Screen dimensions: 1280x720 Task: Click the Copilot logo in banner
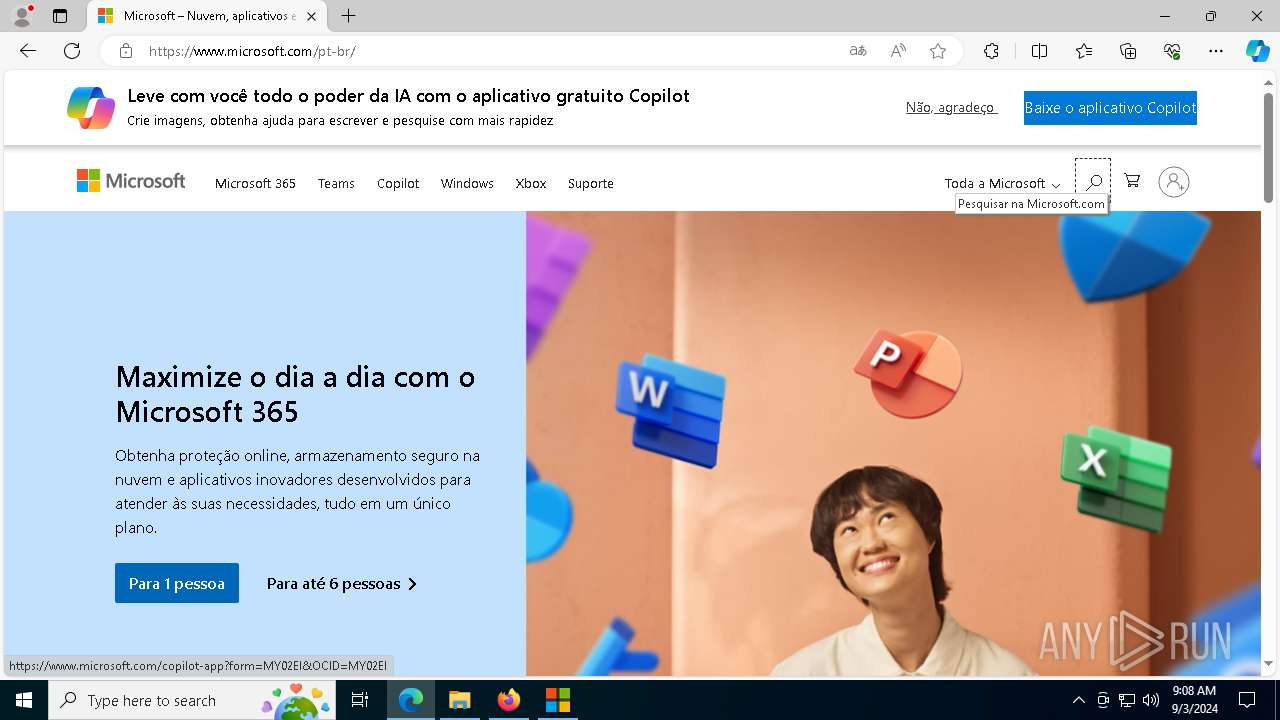91,108
